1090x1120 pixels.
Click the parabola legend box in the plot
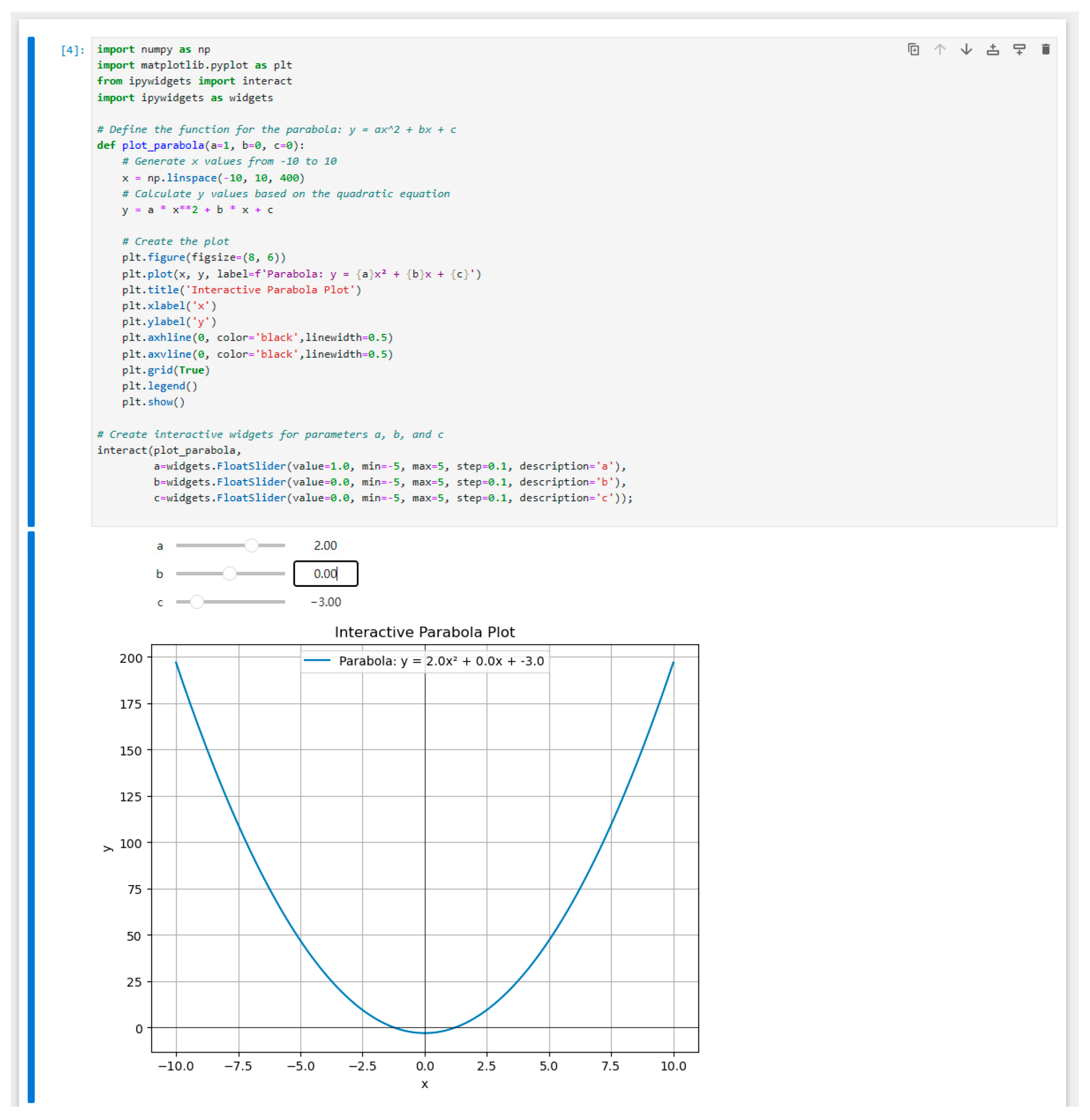(425, 661)
